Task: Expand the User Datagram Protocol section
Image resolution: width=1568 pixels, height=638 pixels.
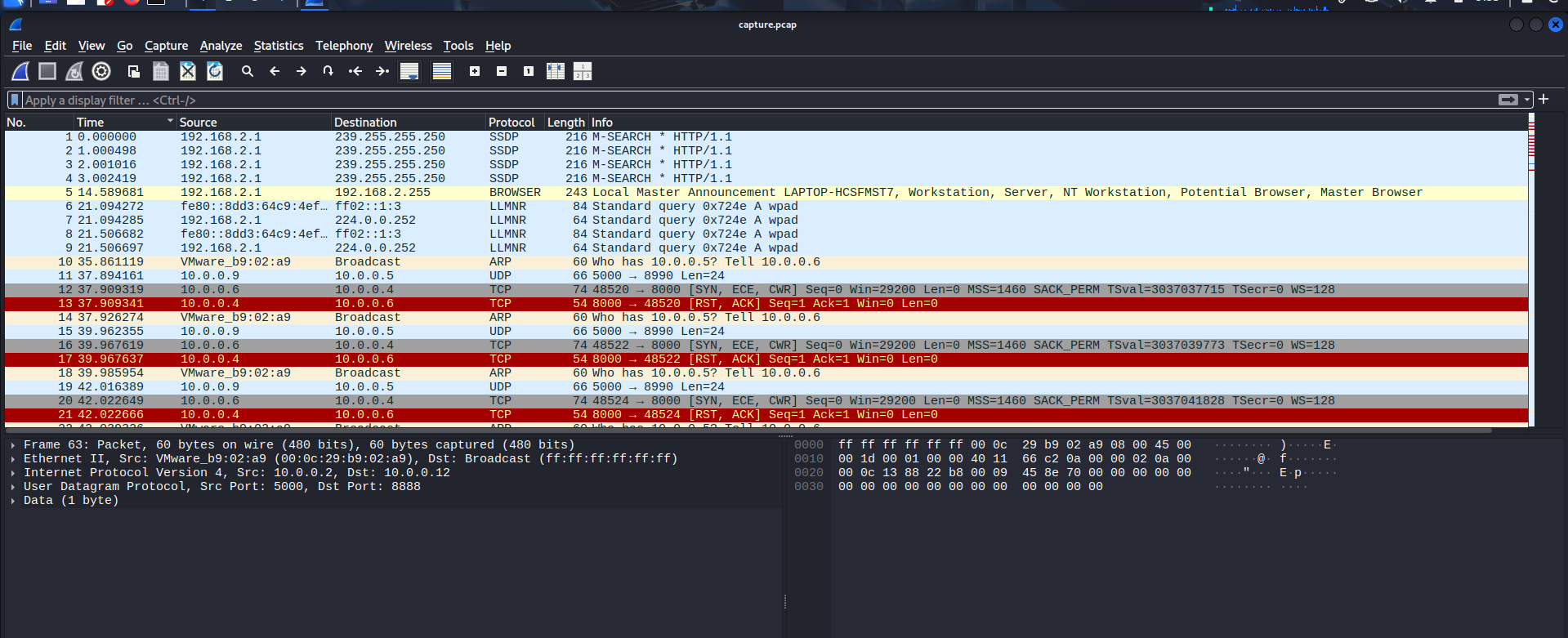Action: pos(13,487)
